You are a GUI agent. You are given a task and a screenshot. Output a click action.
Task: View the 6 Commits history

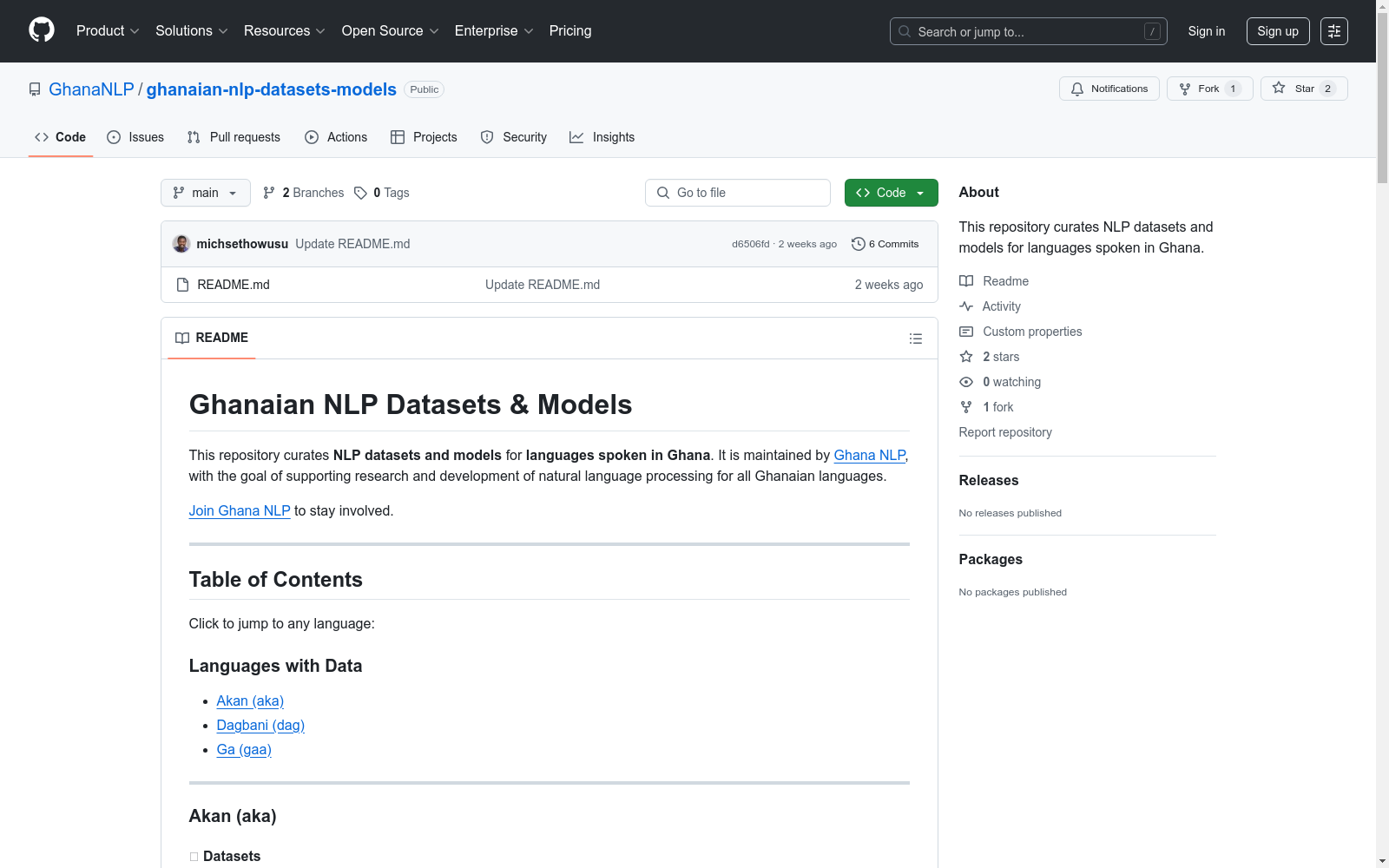885,244
